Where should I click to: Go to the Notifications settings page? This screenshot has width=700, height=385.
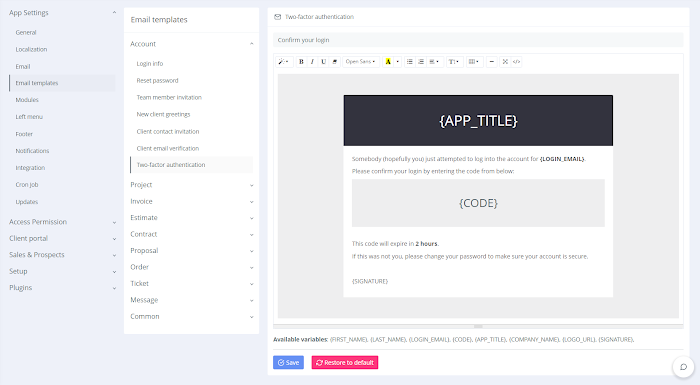click(x=32, y=151)
